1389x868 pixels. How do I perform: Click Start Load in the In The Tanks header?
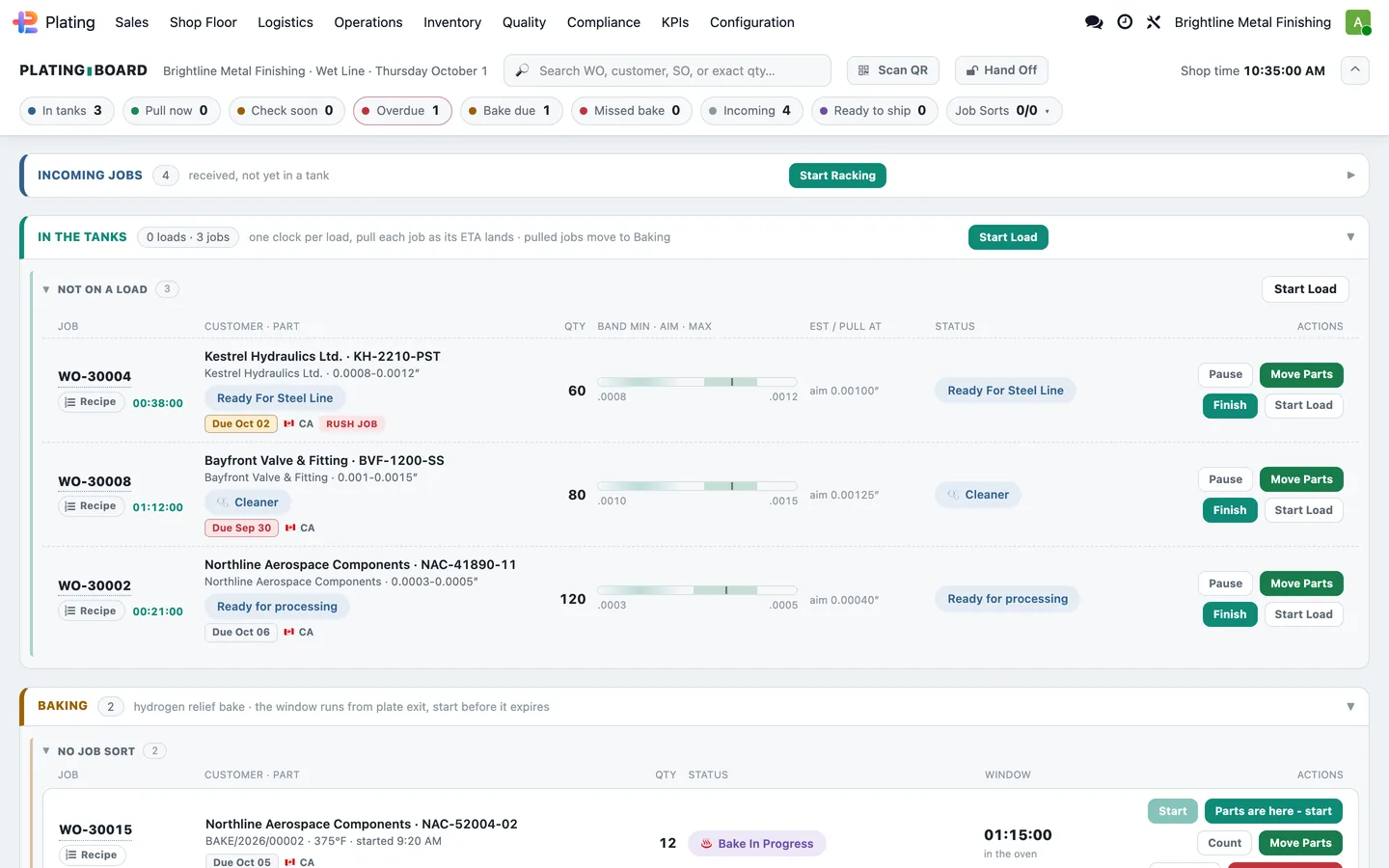(x=1008, y=237)
